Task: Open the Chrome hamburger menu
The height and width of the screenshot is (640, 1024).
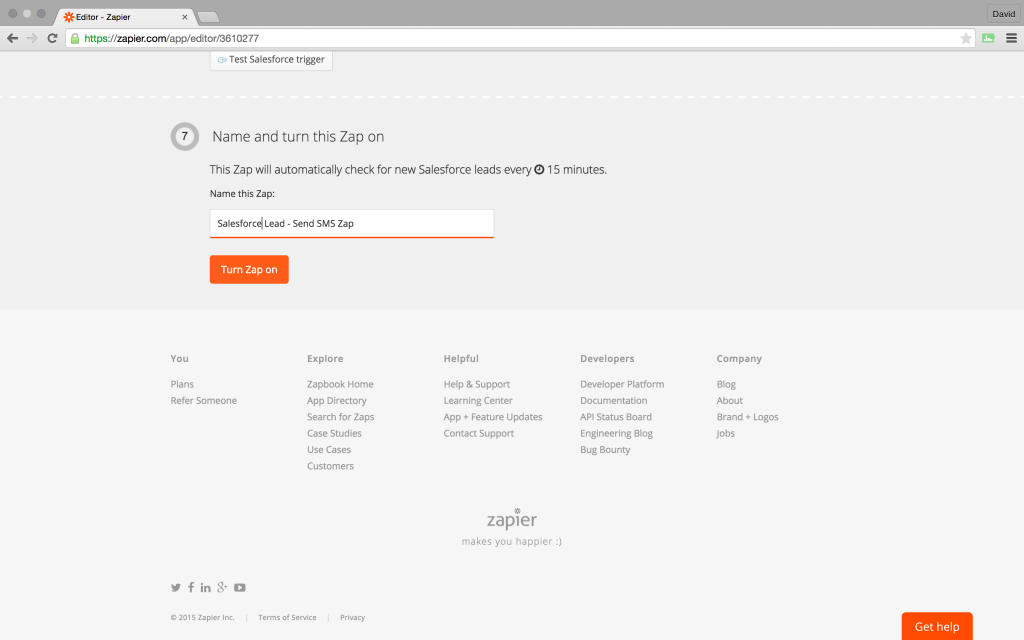Action: 1011,39
